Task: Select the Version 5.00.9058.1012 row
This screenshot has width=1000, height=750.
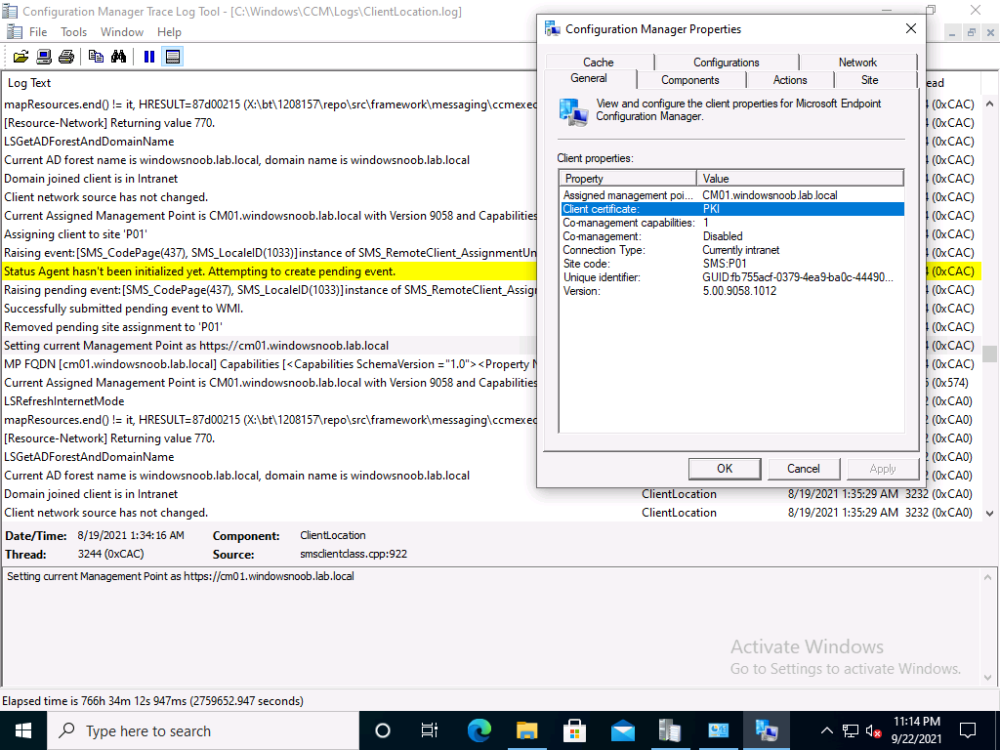Action: [732, 291]
